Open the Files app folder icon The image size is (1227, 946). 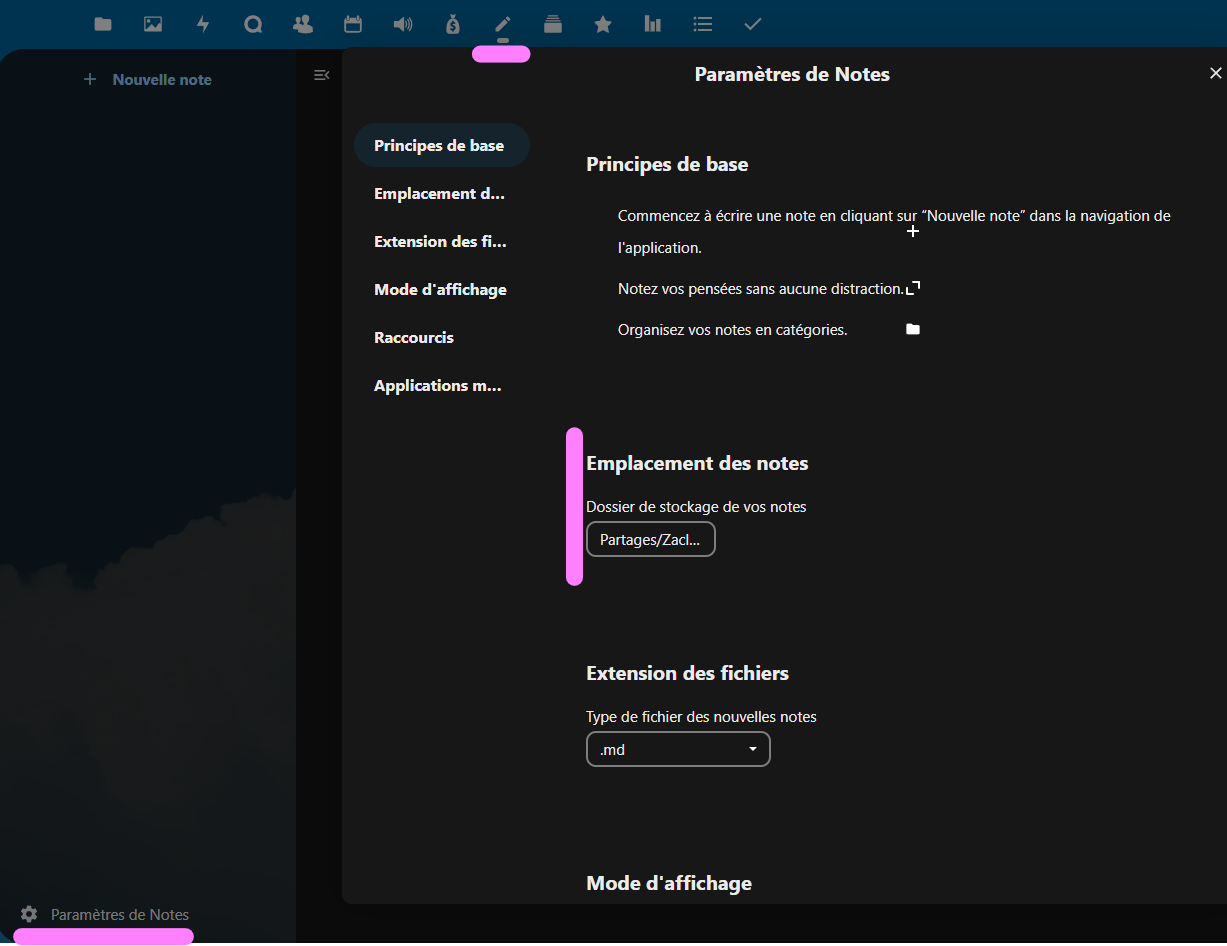(103, 24)
